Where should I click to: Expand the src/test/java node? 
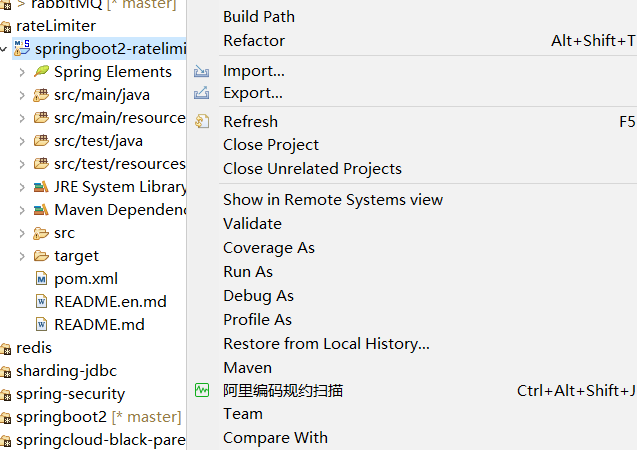pos(22,141)
